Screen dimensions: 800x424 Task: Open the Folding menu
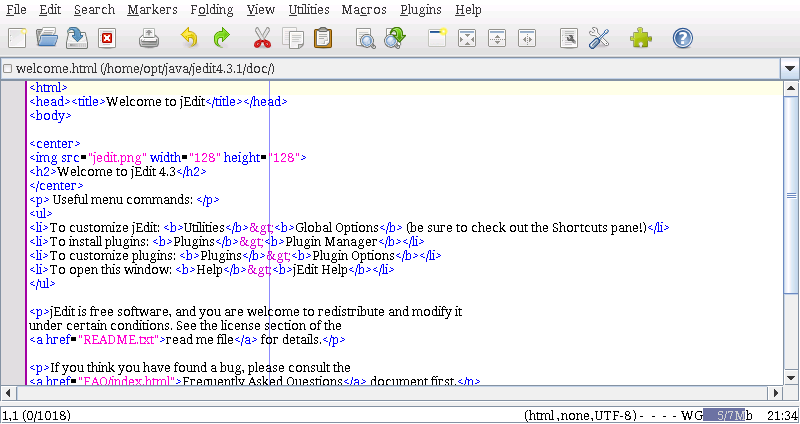point(211,10)
